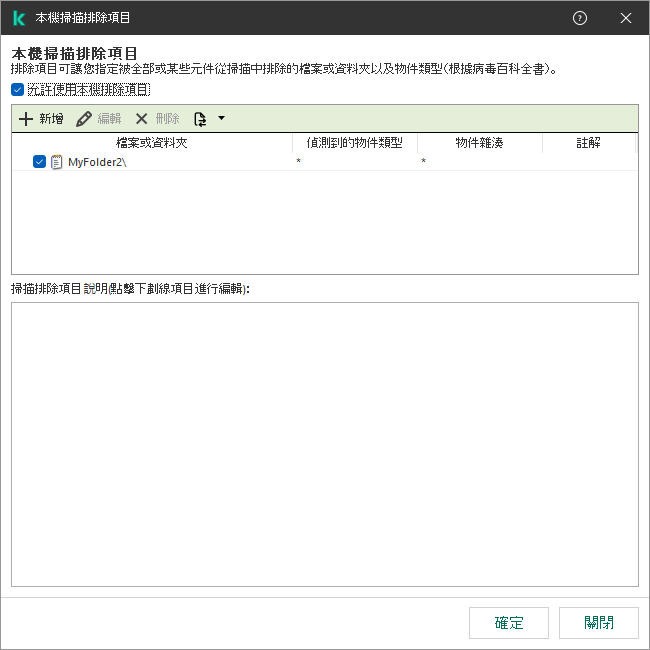Click the 物件雜湊 column header
This screenshot has width=650, height=650.
point(480,143)
